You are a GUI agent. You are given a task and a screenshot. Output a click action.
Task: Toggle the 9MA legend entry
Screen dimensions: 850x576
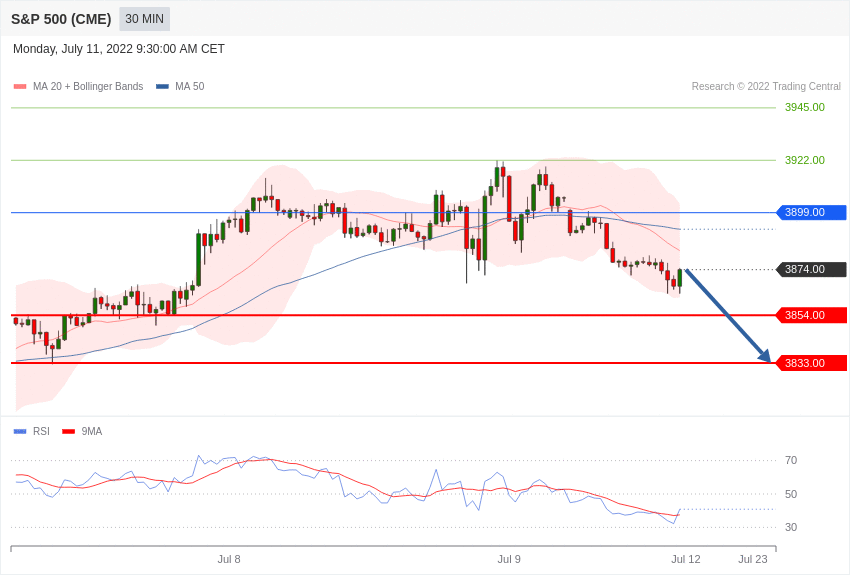(82, 431)
